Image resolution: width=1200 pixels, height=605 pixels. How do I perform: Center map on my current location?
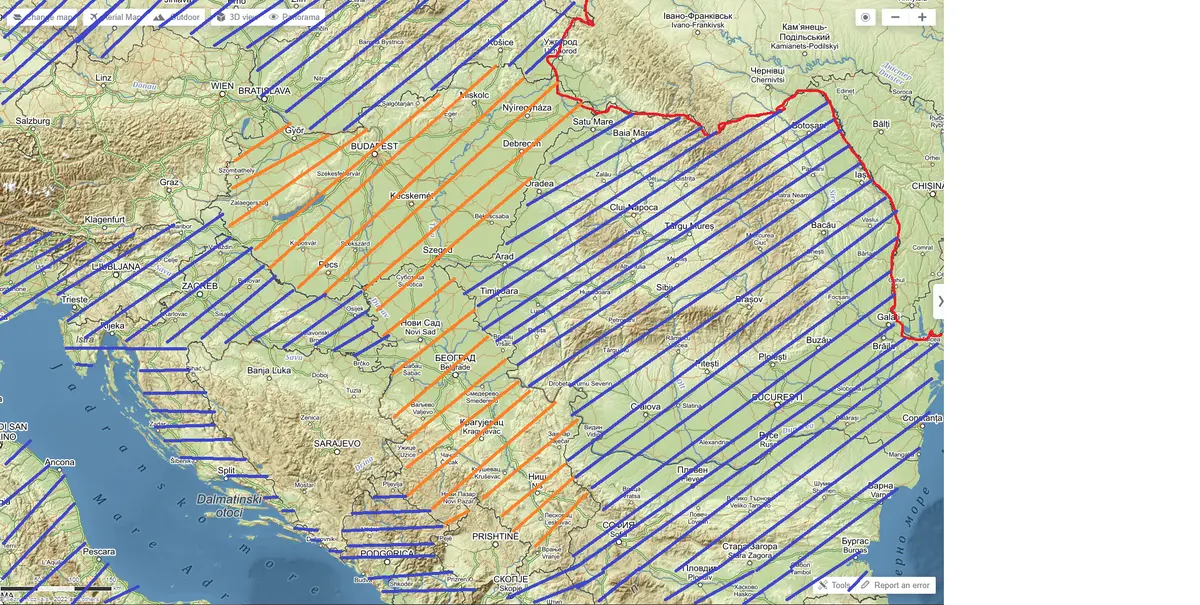pos(866,17)
